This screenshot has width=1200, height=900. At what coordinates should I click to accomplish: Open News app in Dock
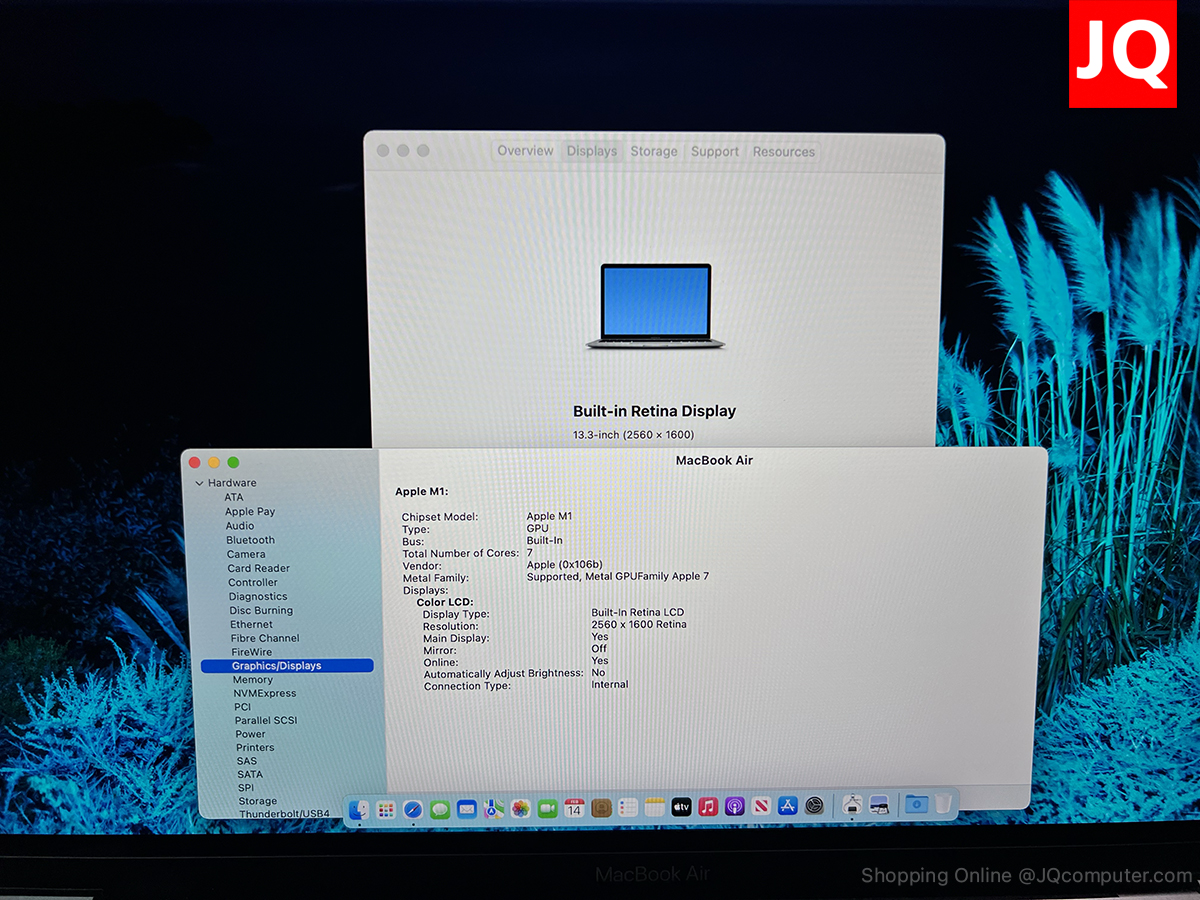click(761, 806)
